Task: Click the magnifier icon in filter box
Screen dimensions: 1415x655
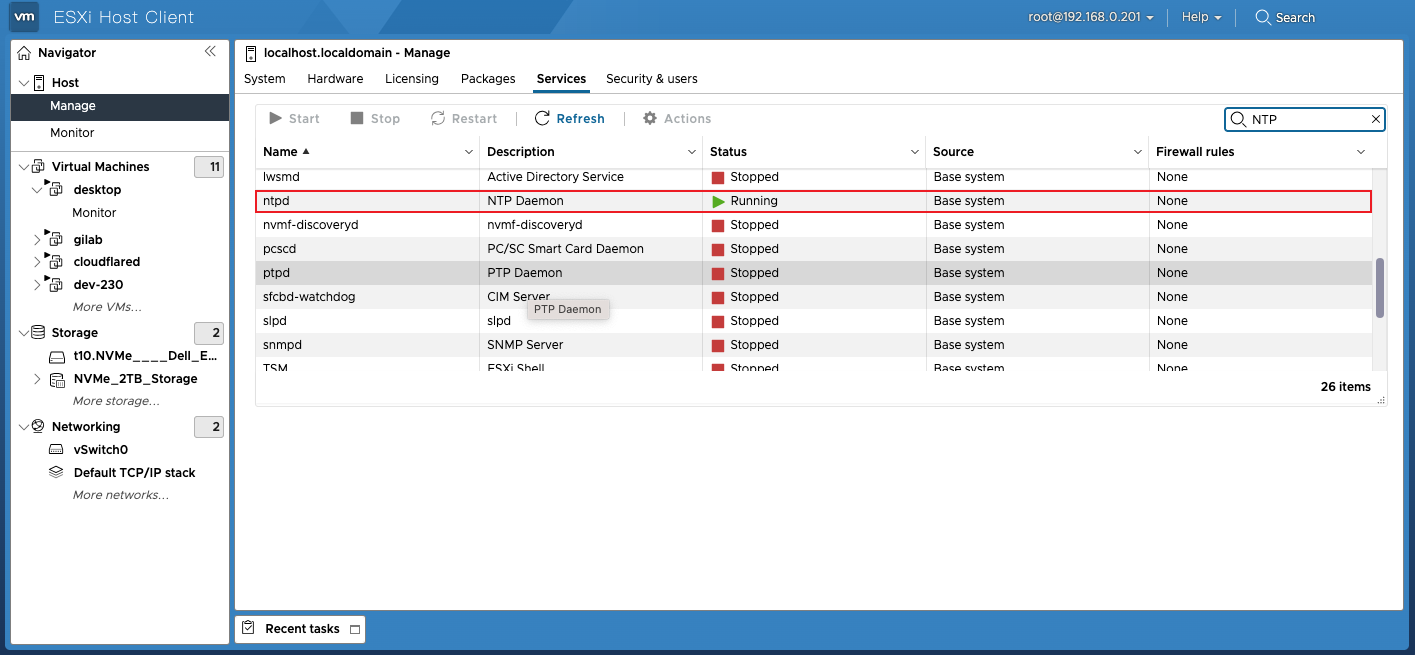Action: coord(1238,120)
